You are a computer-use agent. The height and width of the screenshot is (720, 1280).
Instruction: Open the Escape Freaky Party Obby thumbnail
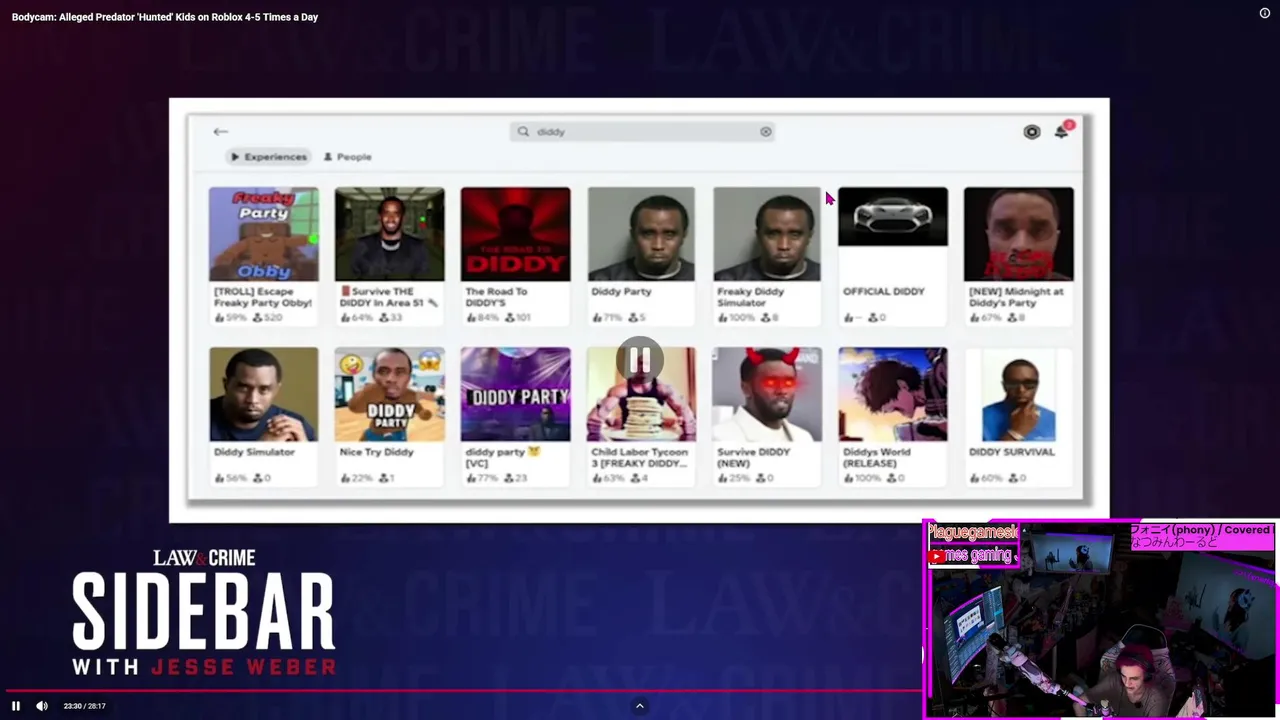(264, 234)
